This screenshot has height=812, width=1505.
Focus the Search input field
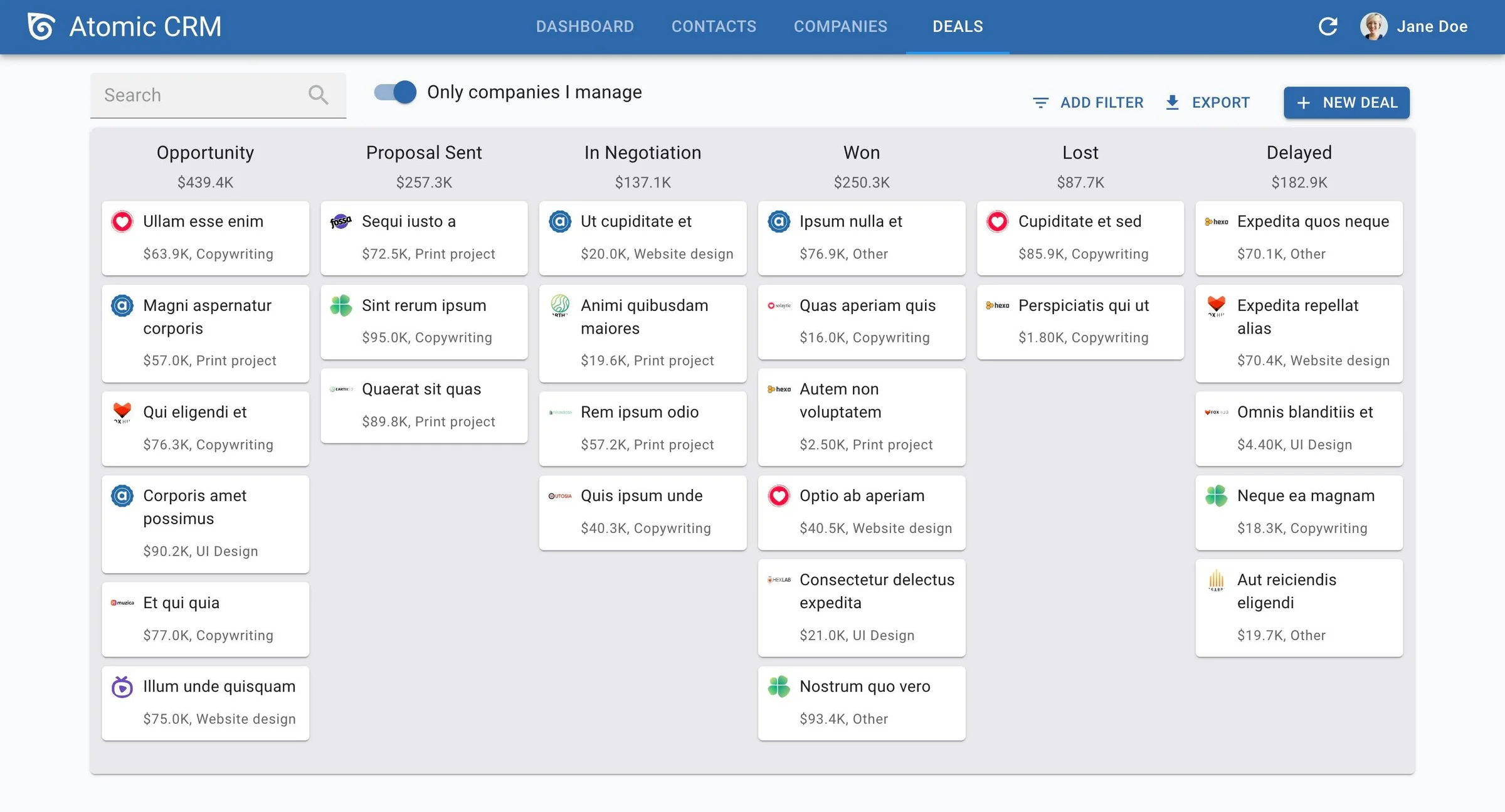pos(218,95)
